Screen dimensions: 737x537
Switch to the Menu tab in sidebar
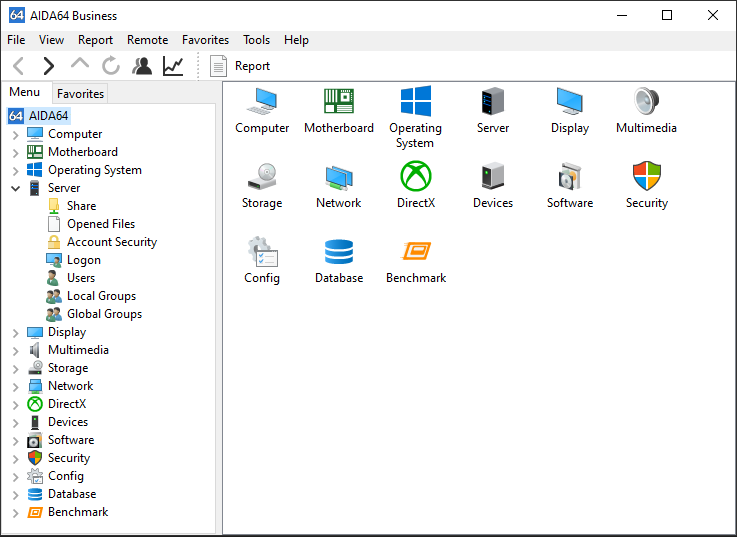[24, 92]
